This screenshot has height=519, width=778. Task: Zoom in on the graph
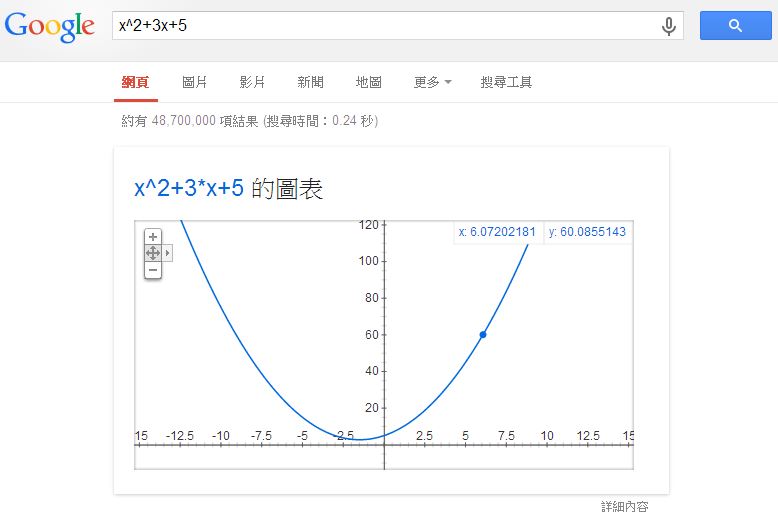tap(153, 237)
